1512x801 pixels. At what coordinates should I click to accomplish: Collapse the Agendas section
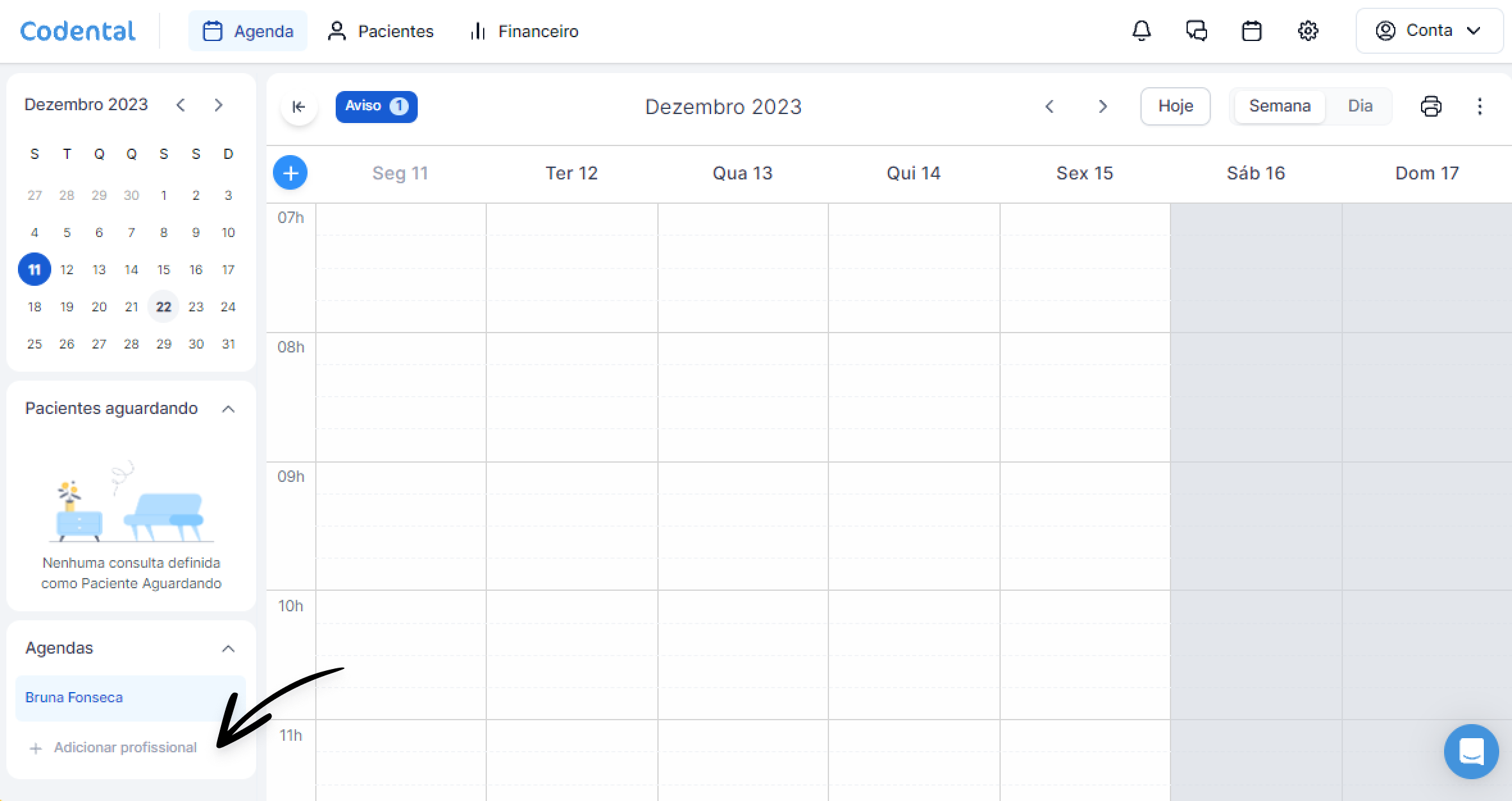228,648
